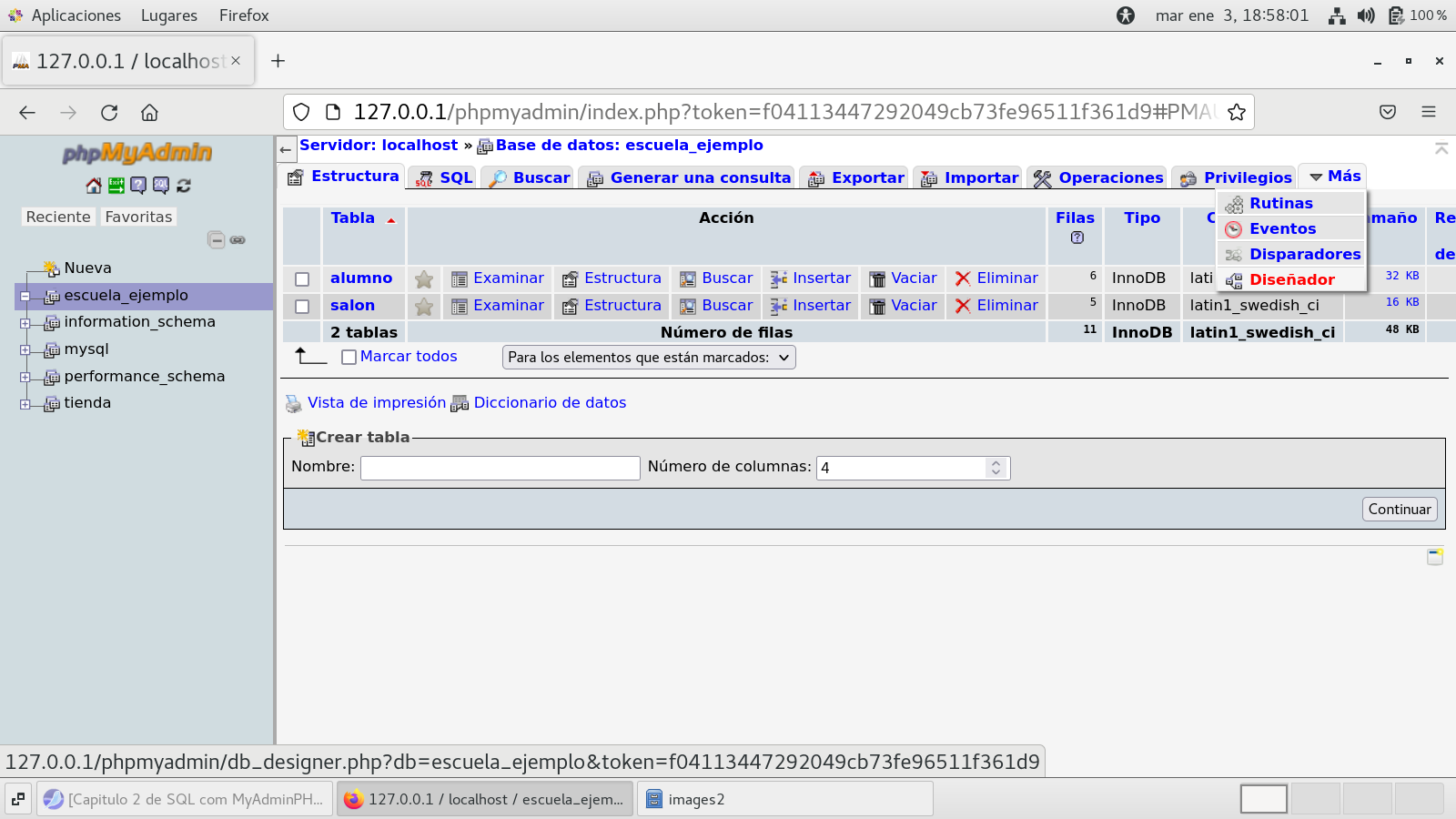This screenshot has width=1456, height=819.
Task: Expand the tienda database tree node
Action: (x=25, y=404)
